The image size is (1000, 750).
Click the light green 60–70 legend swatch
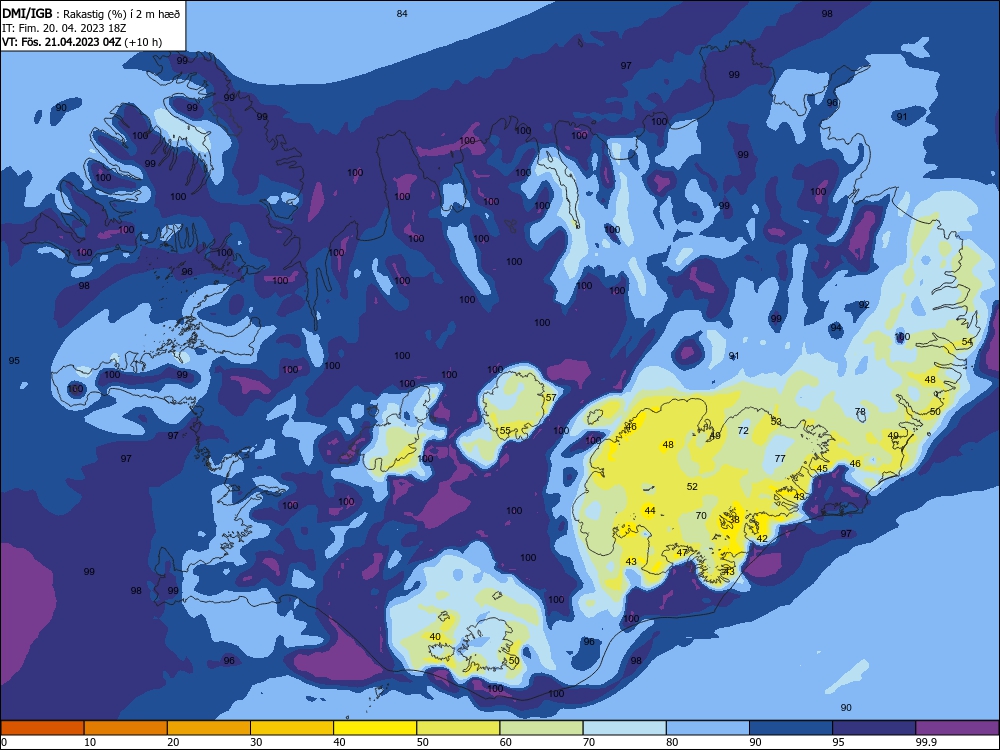(x=541, y=728)
